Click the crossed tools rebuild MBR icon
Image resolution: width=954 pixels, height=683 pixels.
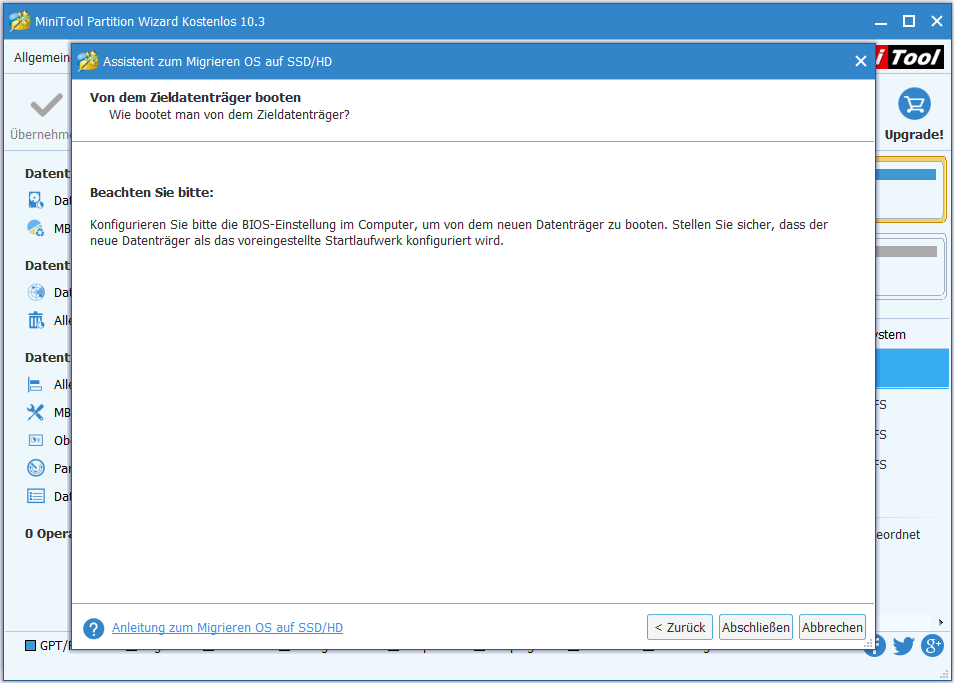click(35, 412)
